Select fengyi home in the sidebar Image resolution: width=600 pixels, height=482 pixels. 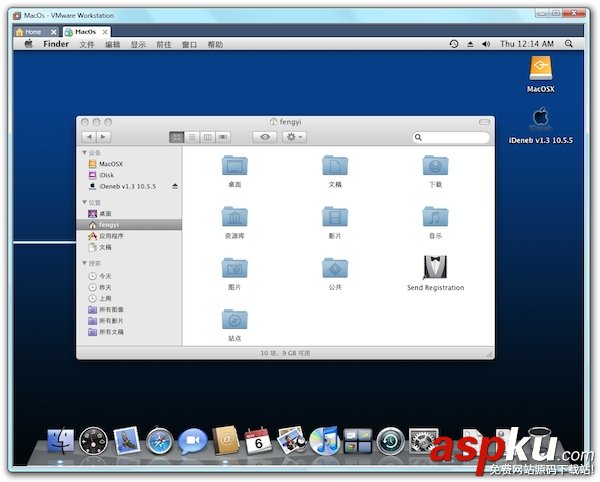(x=129, y=225)
